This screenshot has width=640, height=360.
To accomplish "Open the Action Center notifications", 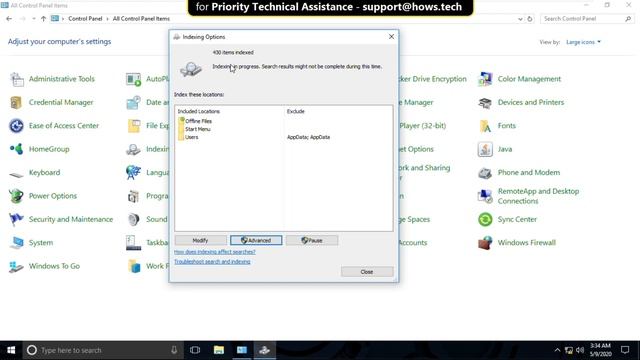I will (x=625, y=350).
